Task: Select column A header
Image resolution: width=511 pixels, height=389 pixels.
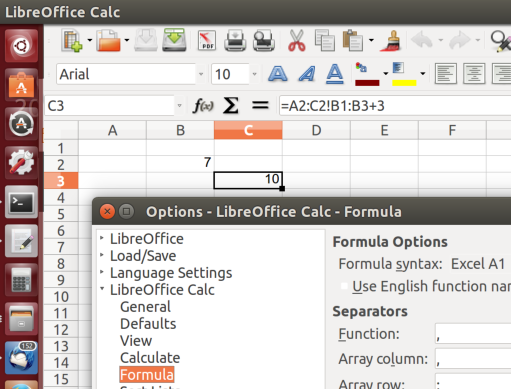Action: point(112,130)
